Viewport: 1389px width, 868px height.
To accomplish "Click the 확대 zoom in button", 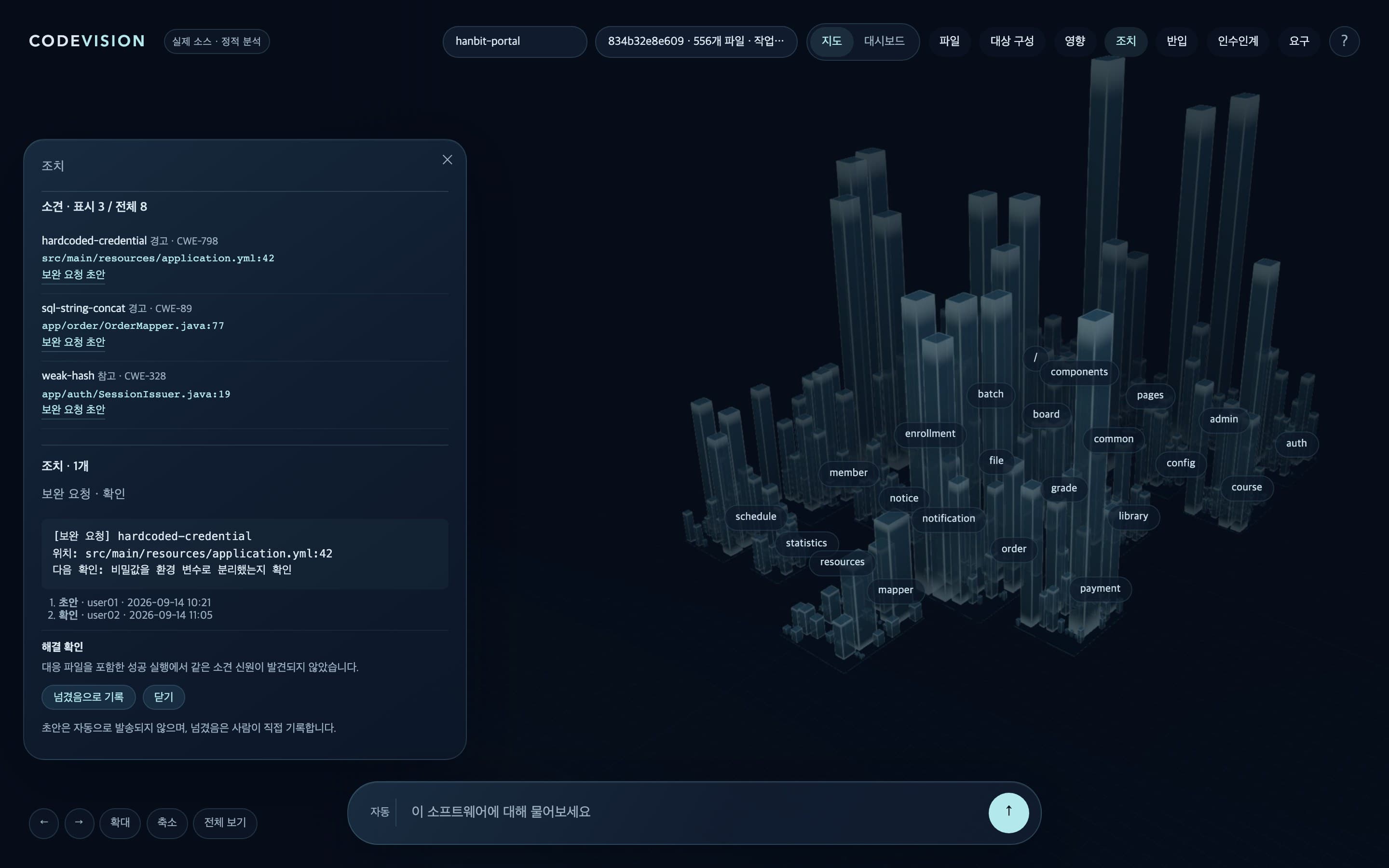I will pos(120,823).
